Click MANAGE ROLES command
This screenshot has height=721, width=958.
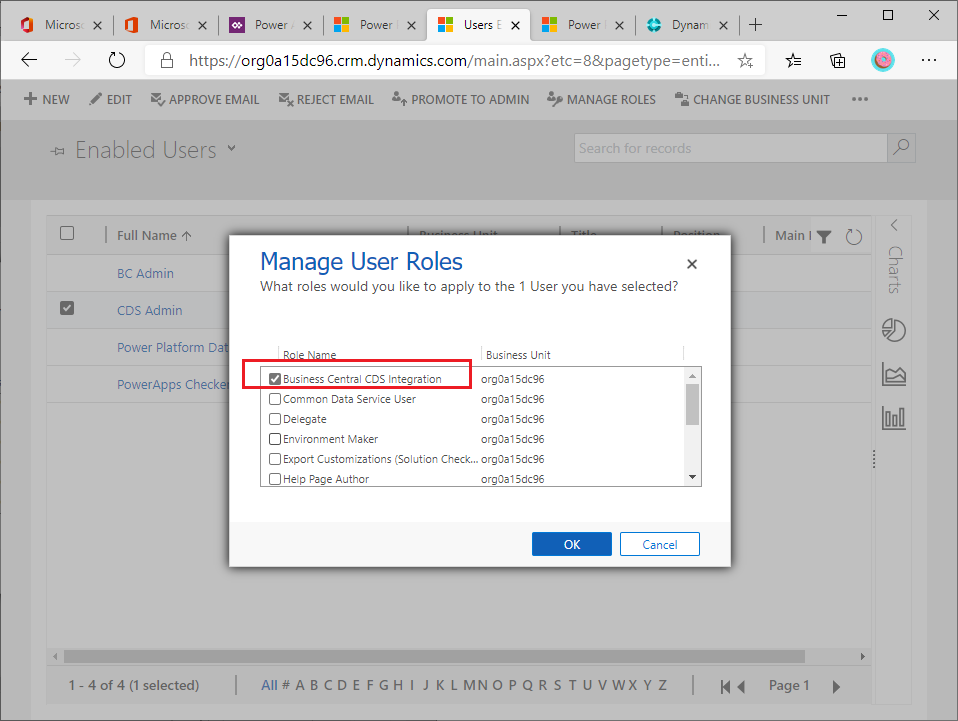601,99
